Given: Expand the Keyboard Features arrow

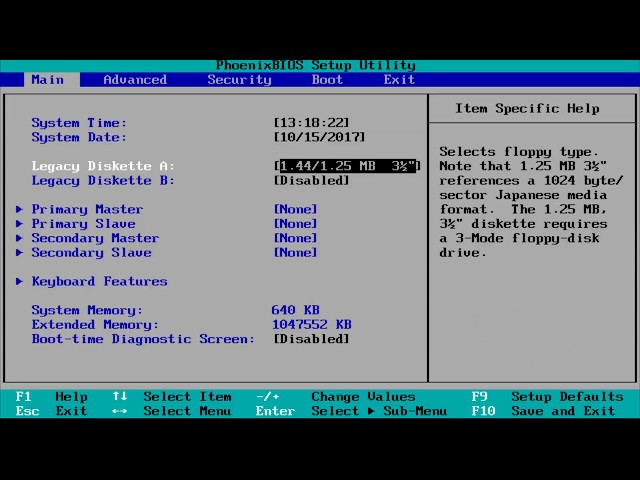Looking at the screenshot, I should [19, 281].
